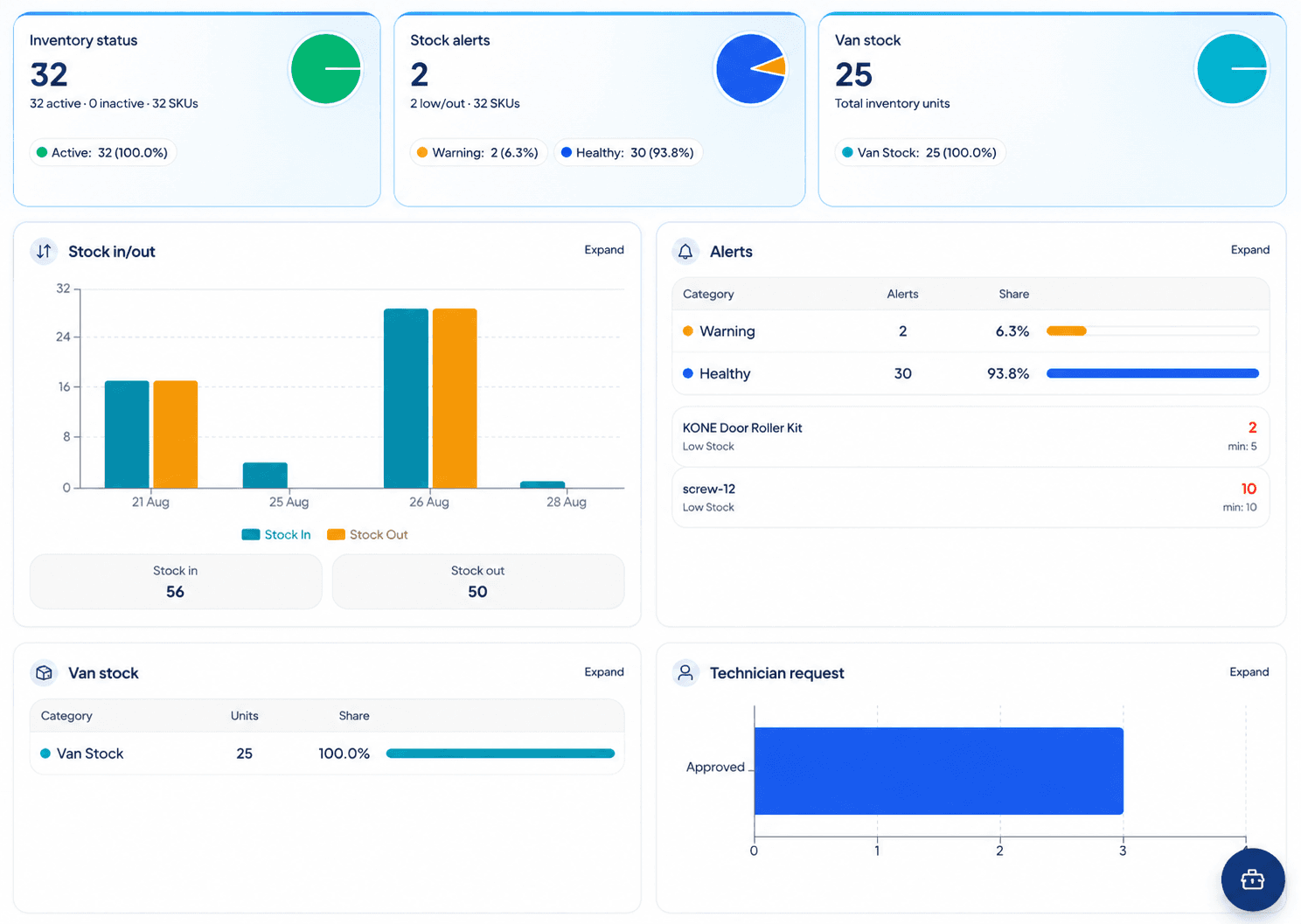This screenshot has height=924, width=1301.
Task: Click the Stock alerts blue pie chart
Action: 750,68
